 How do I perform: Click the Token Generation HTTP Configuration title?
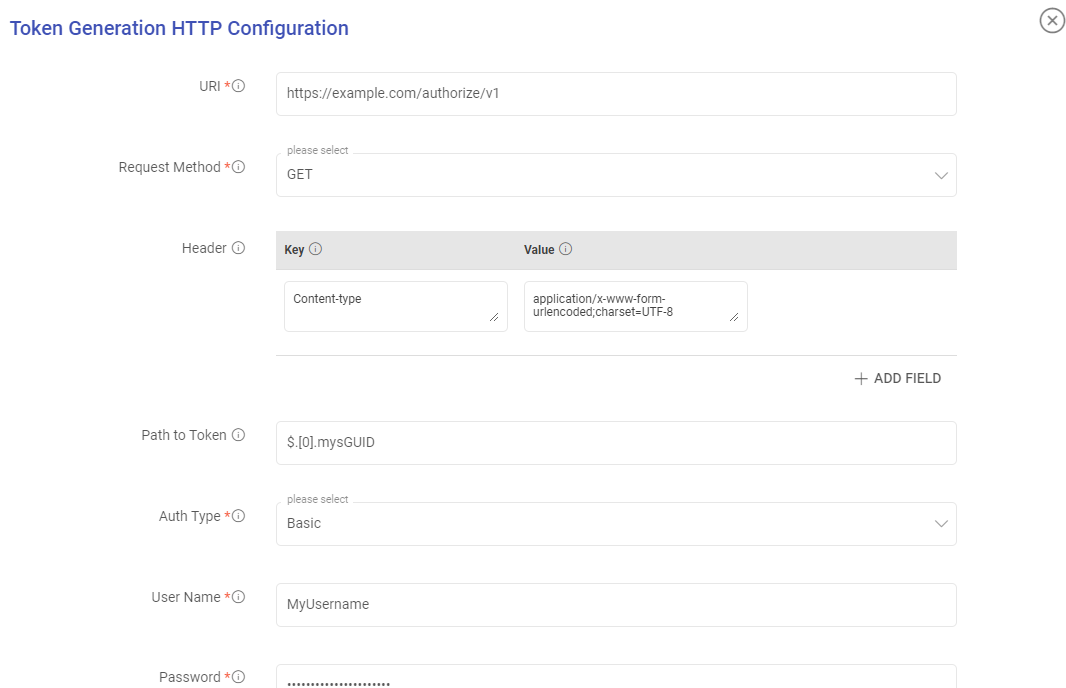179,28
